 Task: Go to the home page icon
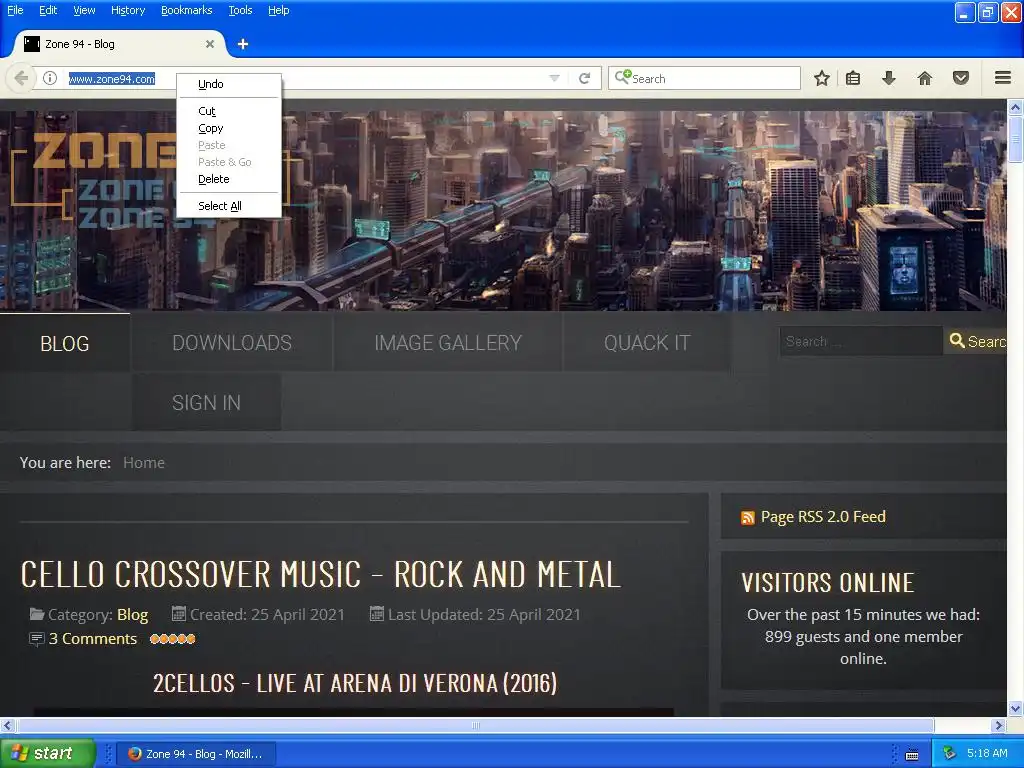[x=925, y=78]
